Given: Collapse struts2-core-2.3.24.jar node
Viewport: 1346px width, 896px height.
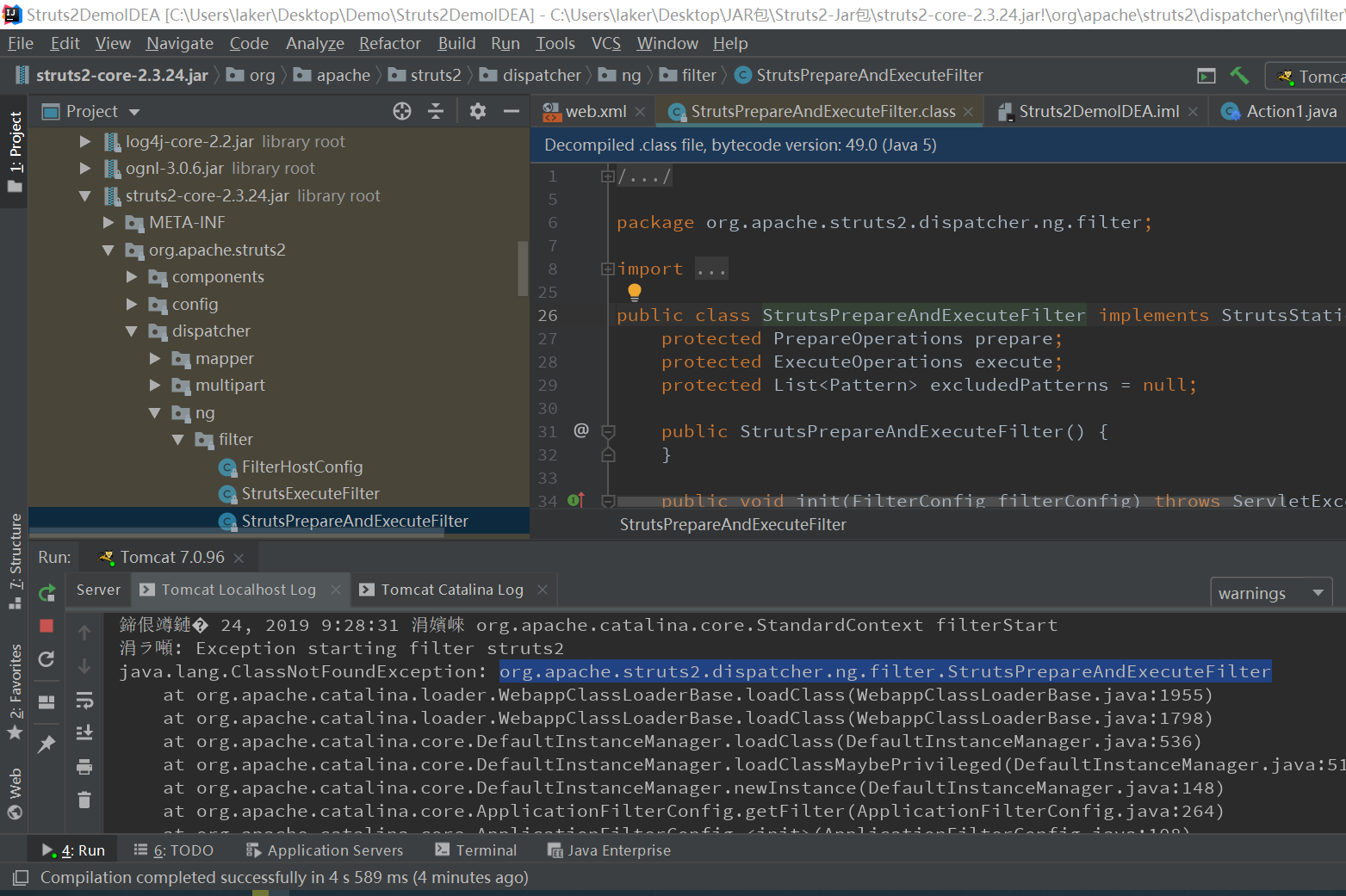Looking at the screenshot, I should point(85,196).
